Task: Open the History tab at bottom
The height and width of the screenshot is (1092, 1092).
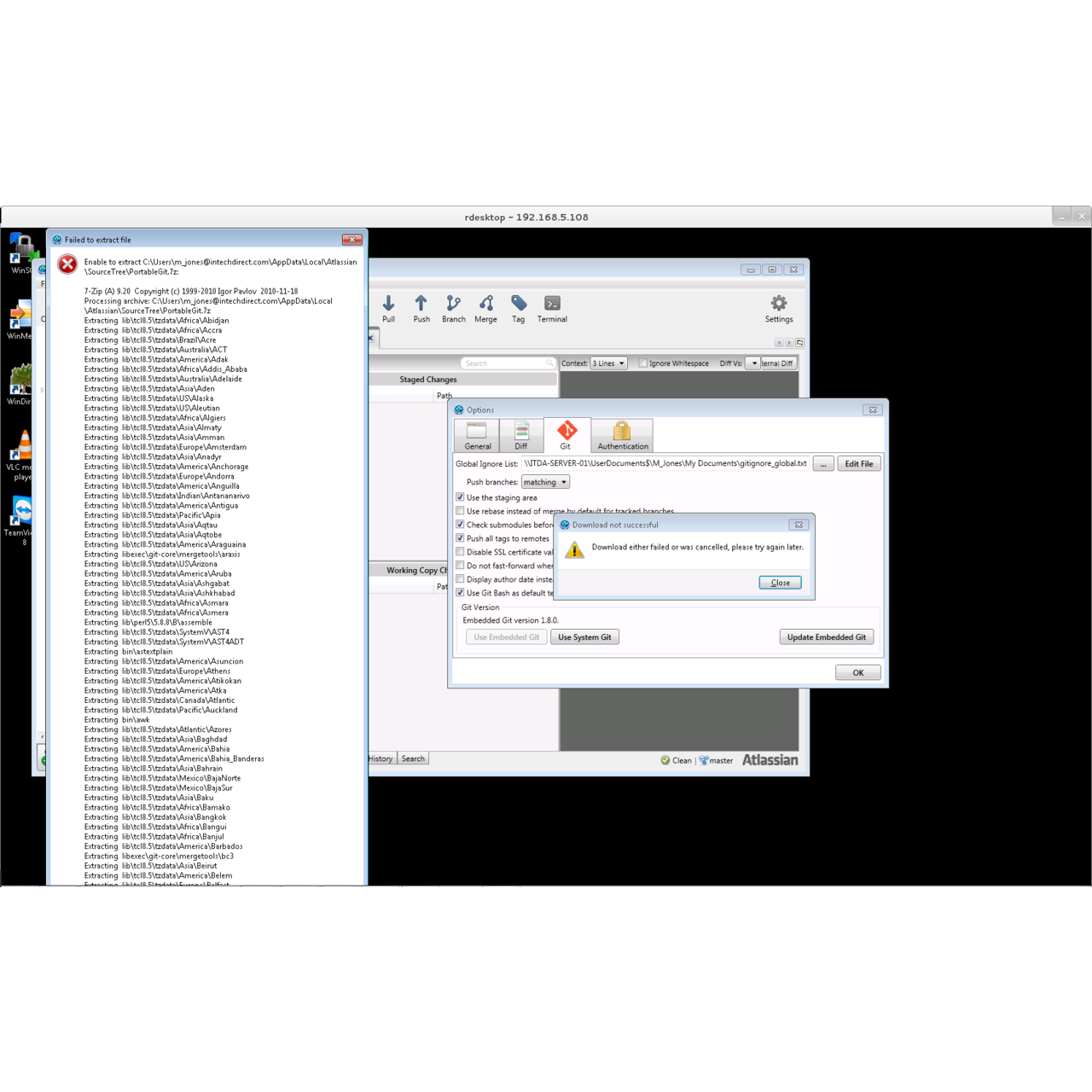Action: 380,758
